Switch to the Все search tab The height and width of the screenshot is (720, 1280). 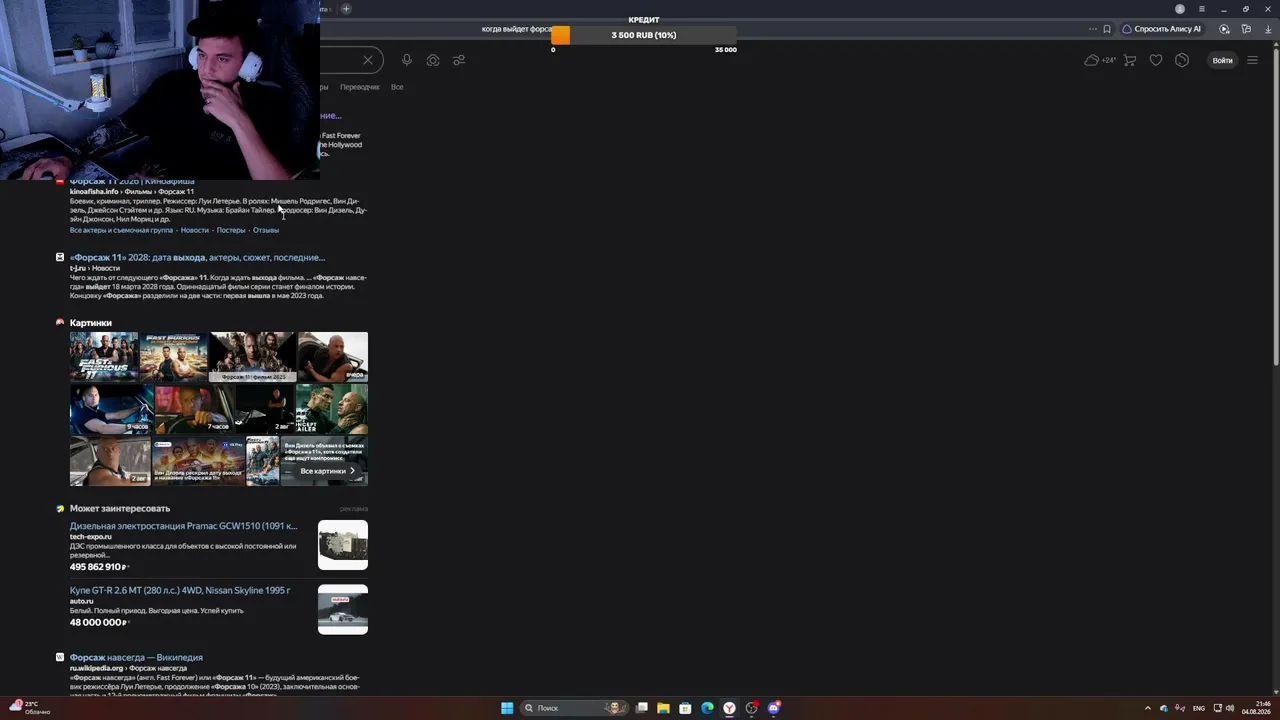(397, 87)
